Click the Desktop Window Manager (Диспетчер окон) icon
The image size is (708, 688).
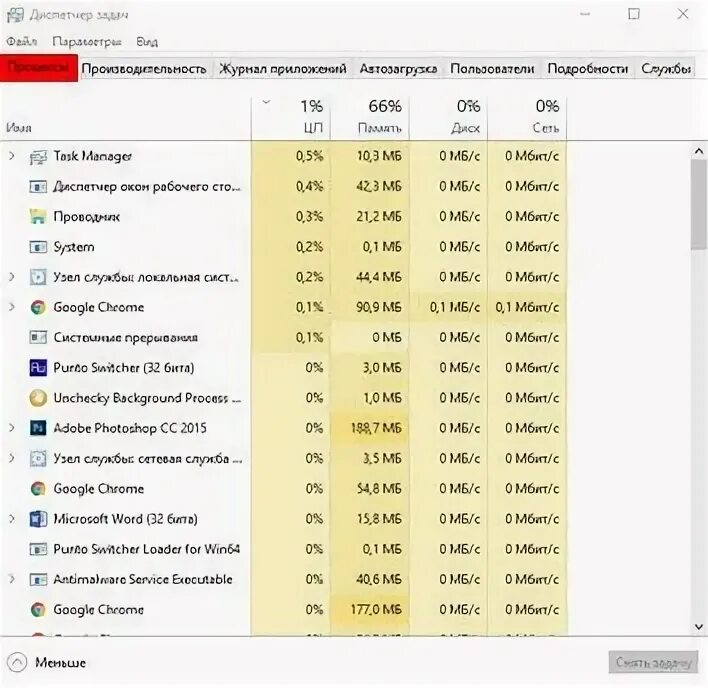point(38,187)
